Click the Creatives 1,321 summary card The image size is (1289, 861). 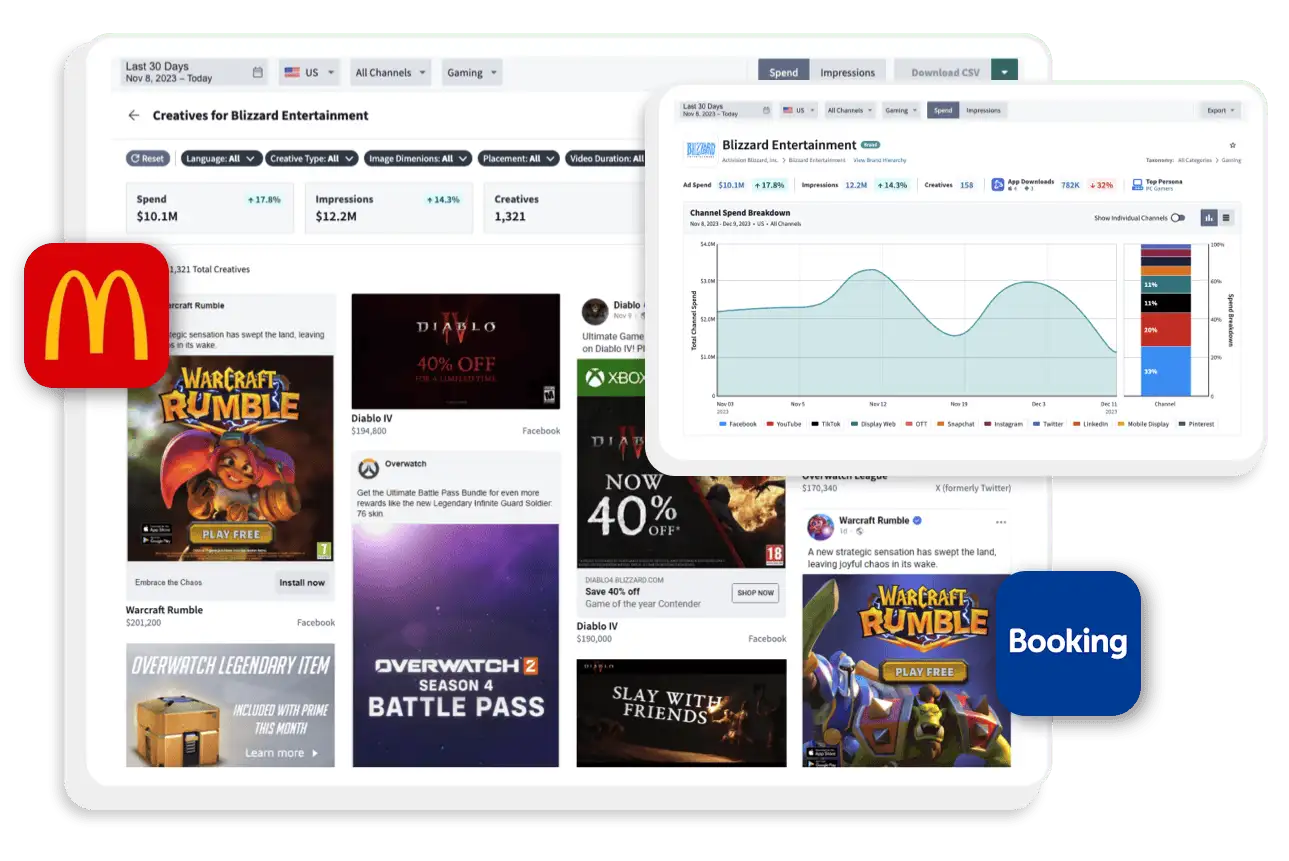click(564, 208)
